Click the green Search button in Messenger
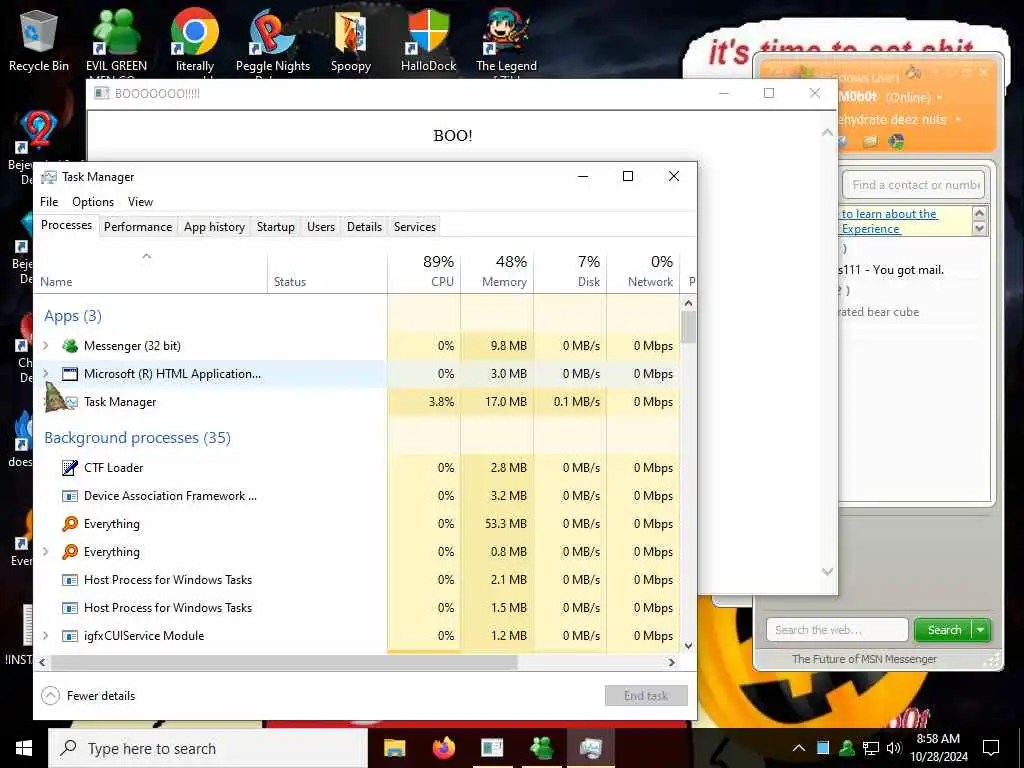The width and height of the screenshot is (1024, 768). tap(944, 630)
